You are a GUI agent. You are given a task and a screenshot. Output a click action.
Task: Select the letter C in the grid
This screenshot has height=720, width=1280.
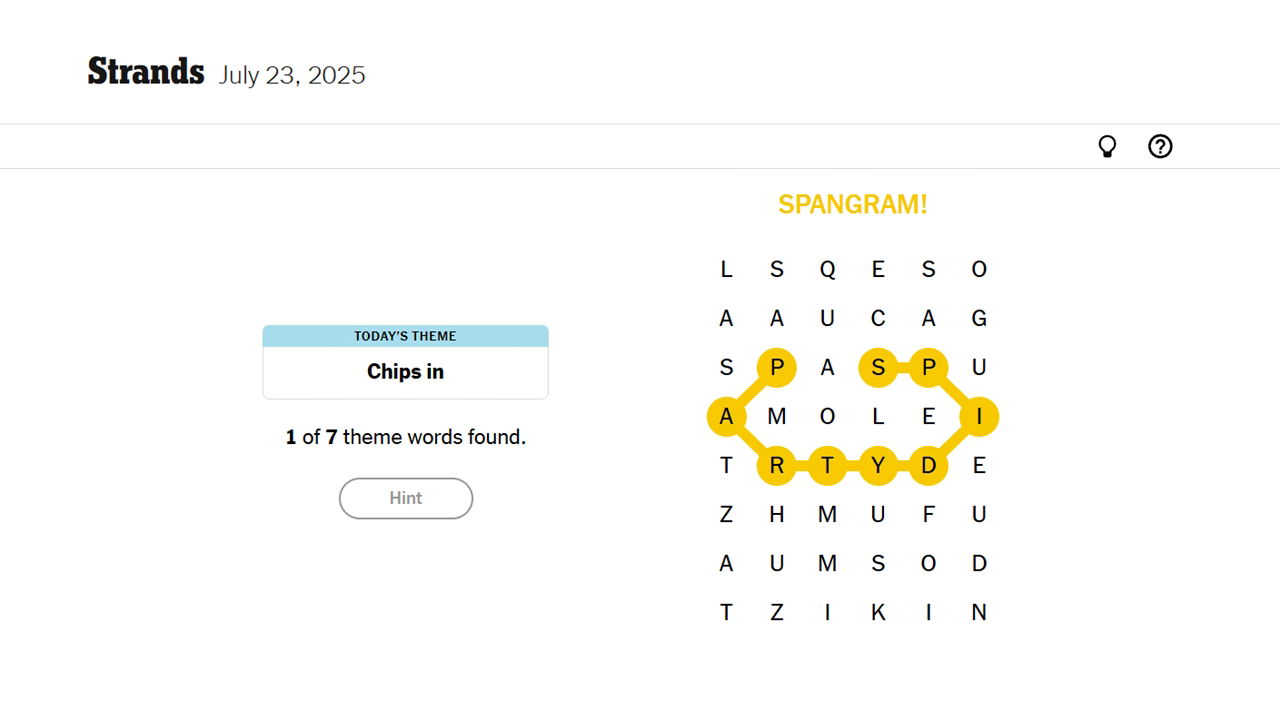[x=878, y=318]
